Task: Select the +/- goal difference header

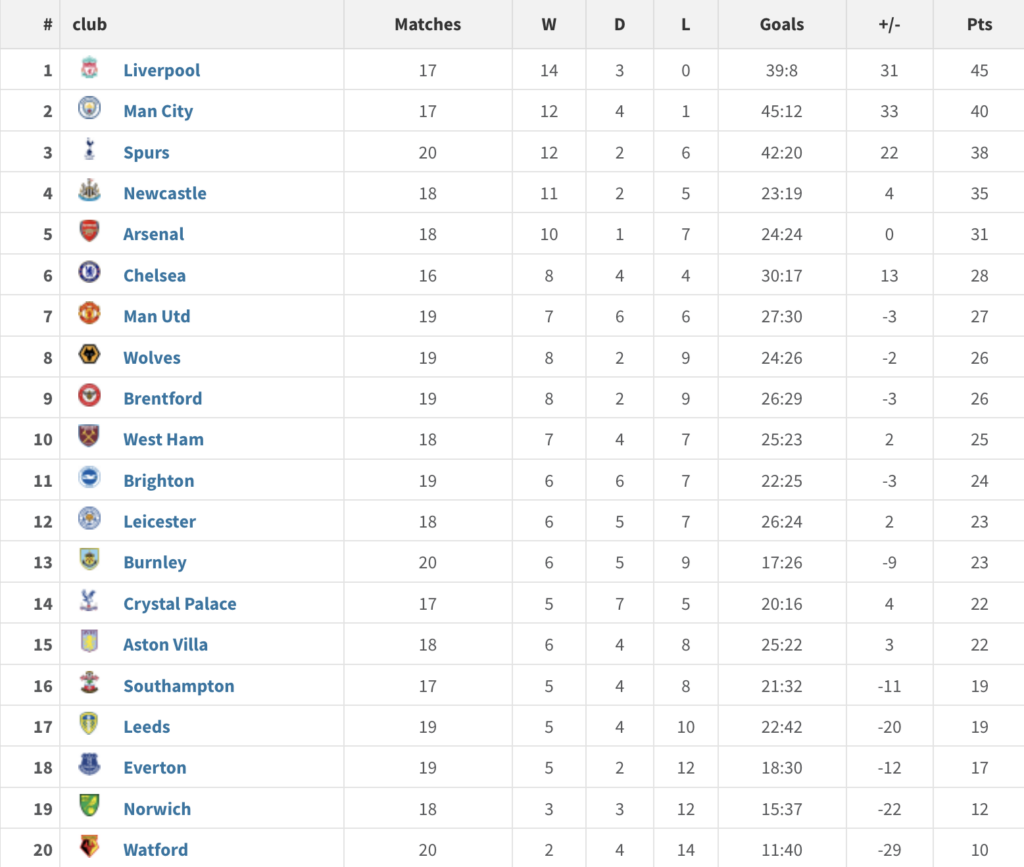Action: (x=889, y=25)
